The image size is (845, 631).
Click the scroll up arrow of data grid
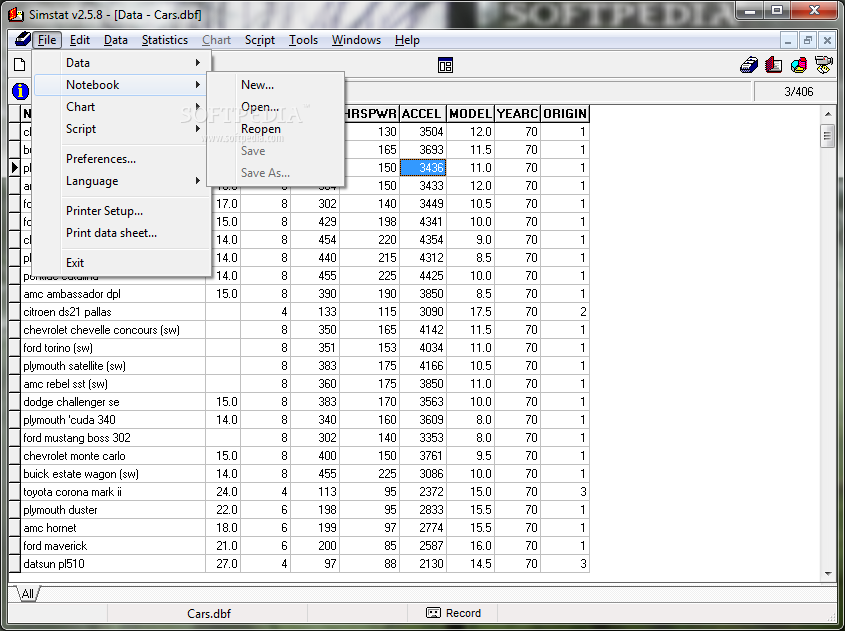pos(828,114)
